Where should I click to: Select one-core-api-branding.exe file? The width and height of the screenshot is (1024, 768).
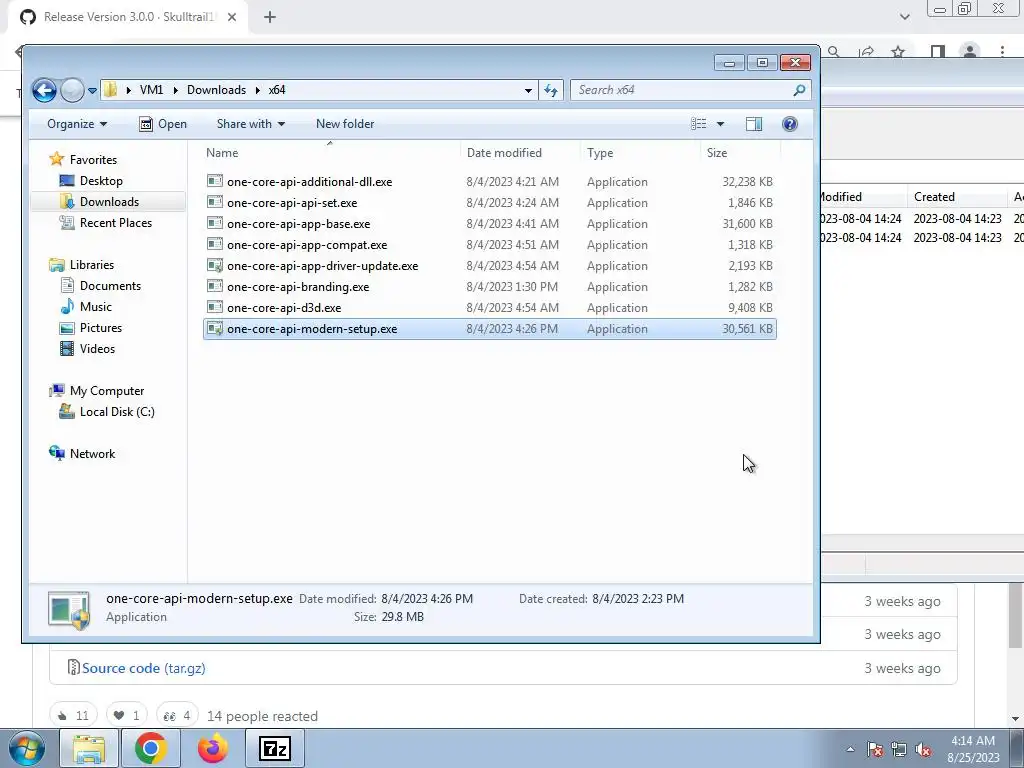coord(490,287)
